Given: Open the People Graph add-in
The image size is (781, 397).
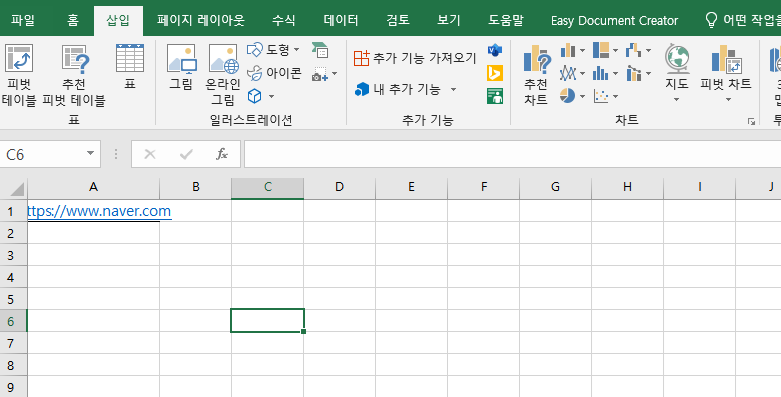Looking at the screenshot, I should (x=495, y=96).
